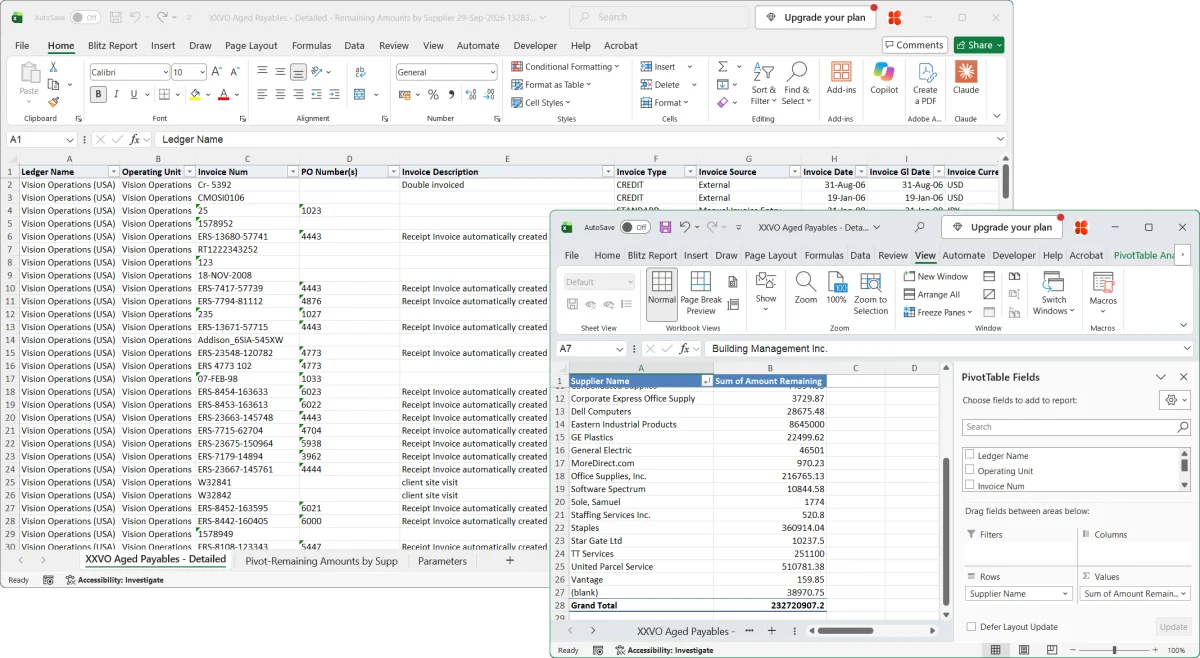Open the Supplier Name pivot filter dropdown

[x=707, y=381]
